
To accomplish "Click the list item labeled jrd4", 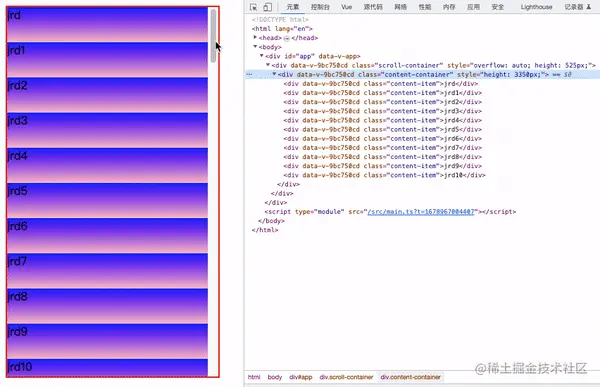I will point(107,165).
